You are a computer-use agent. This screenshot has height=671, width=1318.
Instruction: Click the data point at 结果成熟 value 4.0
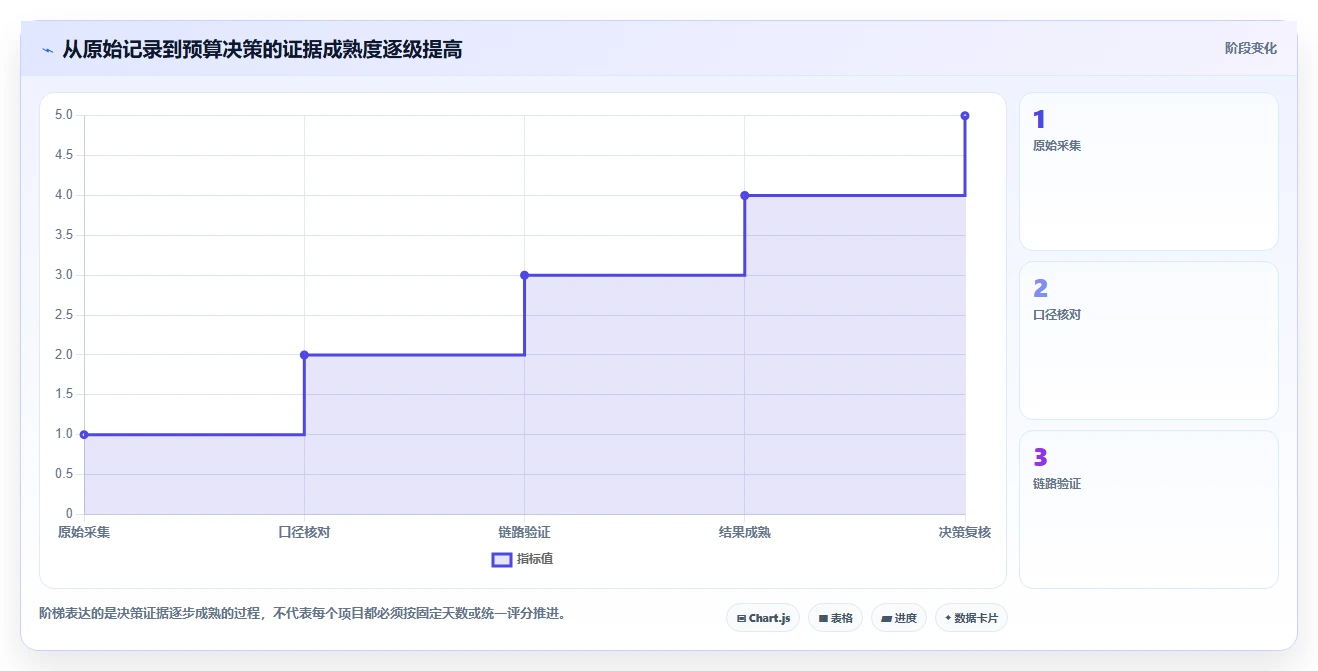click(x=745, y=195)
